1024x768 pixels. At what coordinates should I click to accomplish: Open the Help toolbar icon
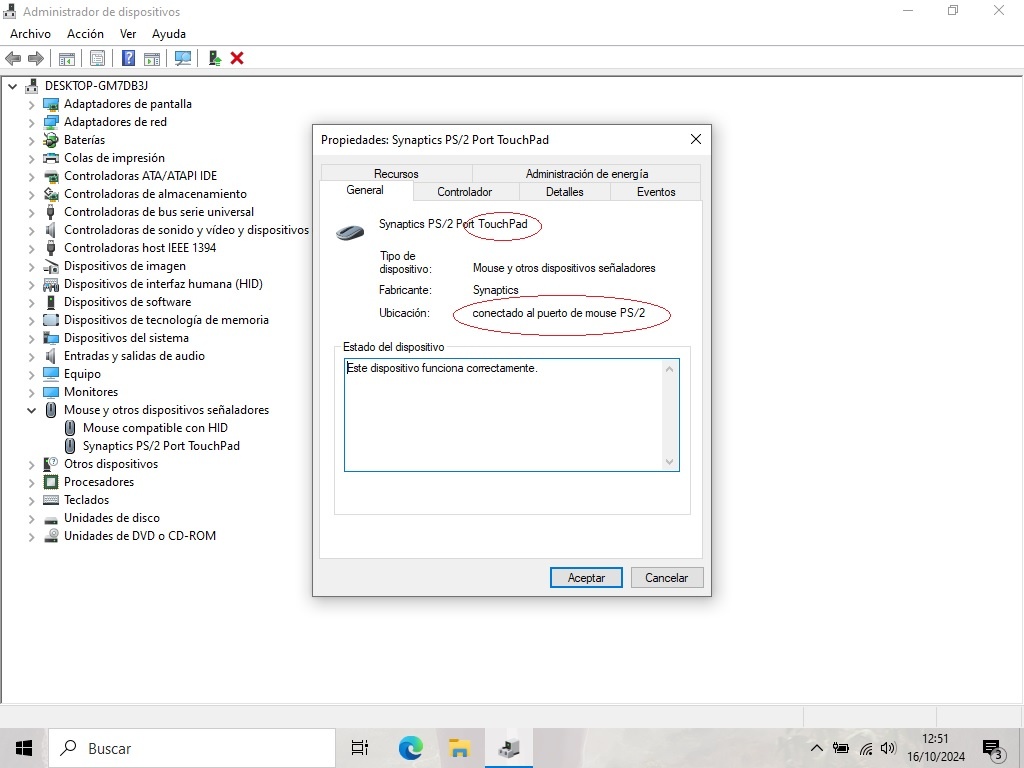pos(129,59)
